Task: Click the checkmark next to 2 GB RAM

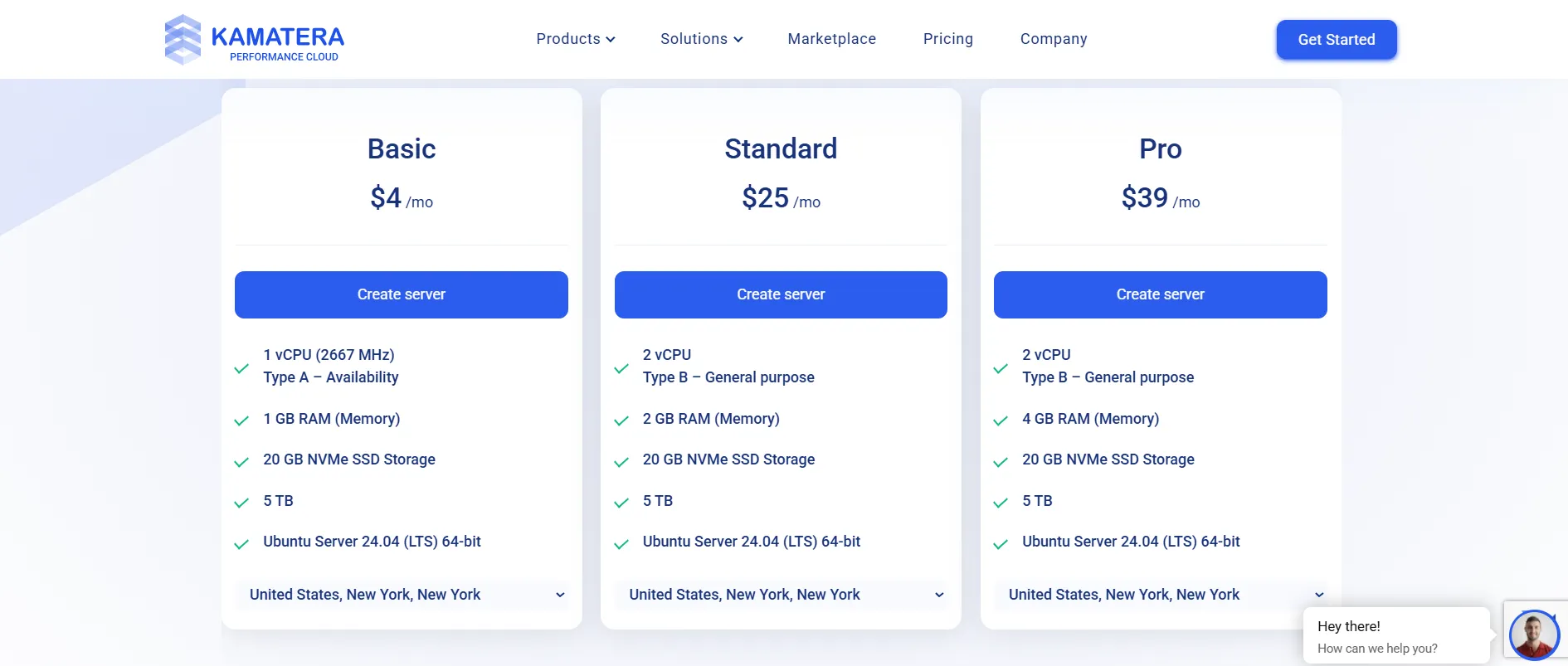Action: pos(621,421)
